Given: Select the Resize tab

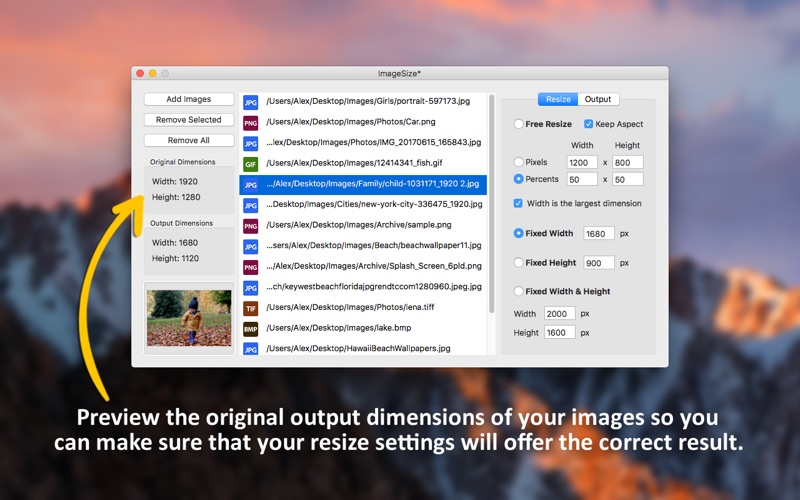Looking at the screenshot, I should 558,99.
